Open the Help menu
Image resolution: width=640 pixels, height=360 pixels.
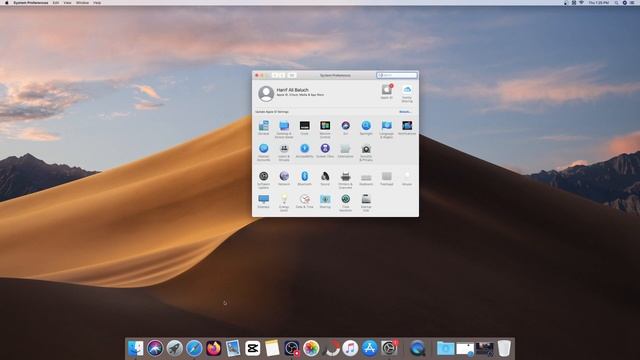[97, 2]
